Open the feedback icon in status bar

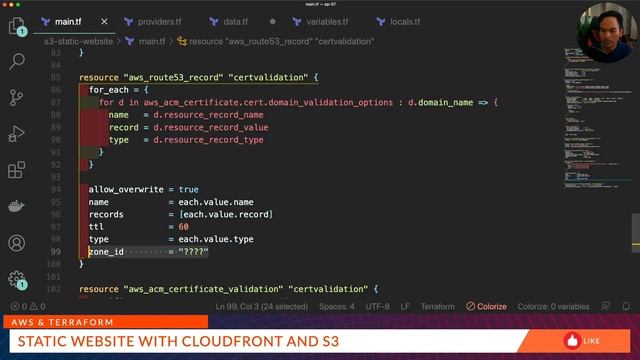[x=606, y=306]
